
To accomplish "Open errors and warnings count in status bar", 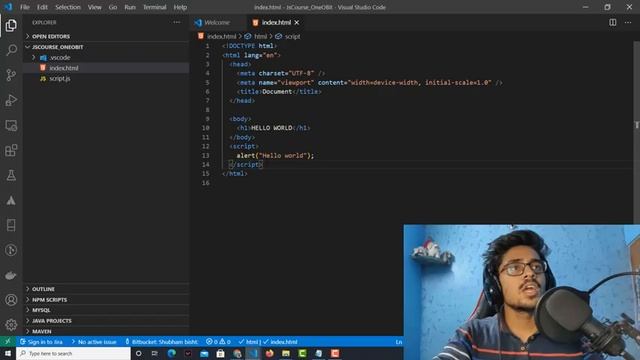I will [x=218, y=342].
